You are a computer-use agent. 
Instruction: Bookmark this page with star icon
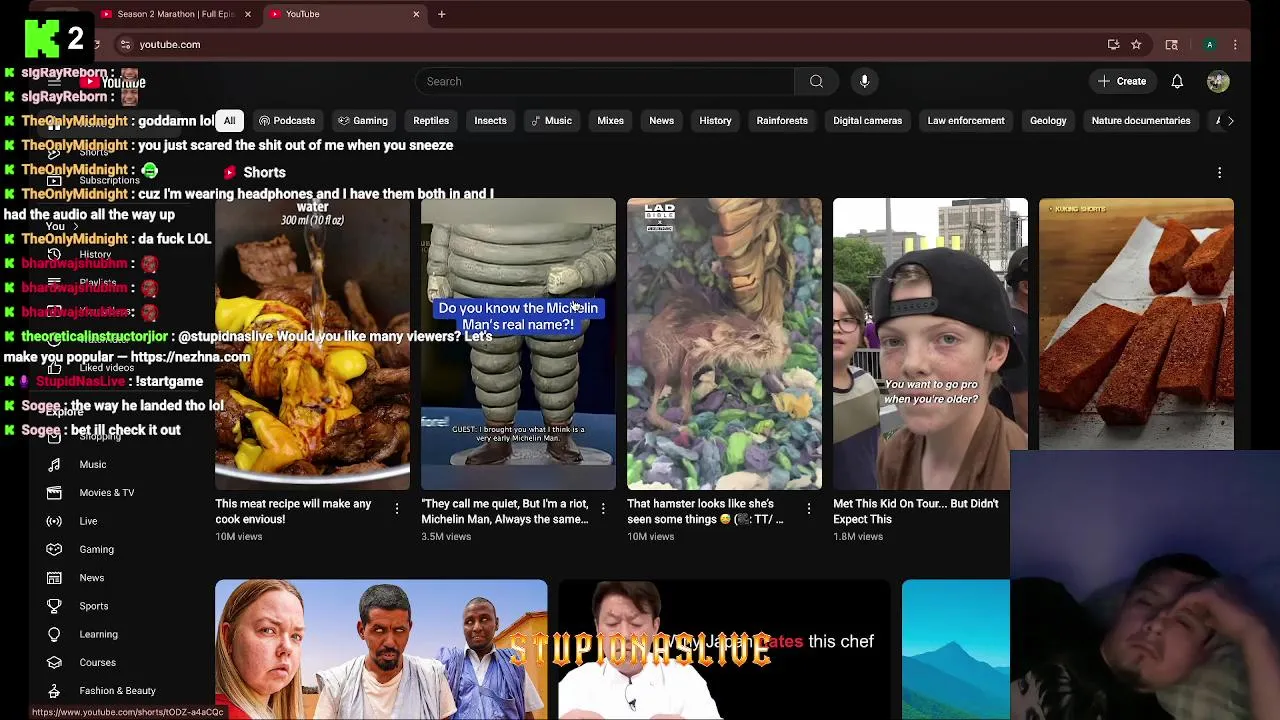click(1136, 44)
